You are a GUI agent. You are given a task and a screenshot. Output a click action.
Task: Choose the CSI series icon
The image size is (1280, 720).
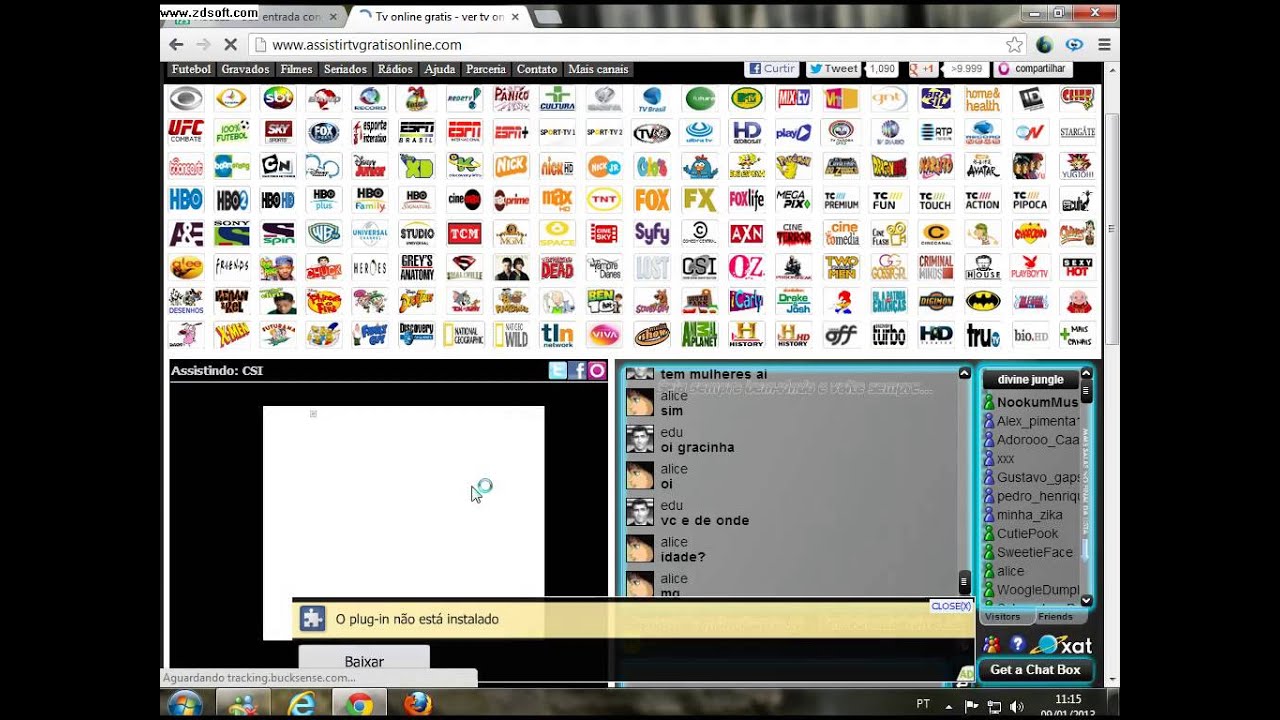(x=699, y=267)
